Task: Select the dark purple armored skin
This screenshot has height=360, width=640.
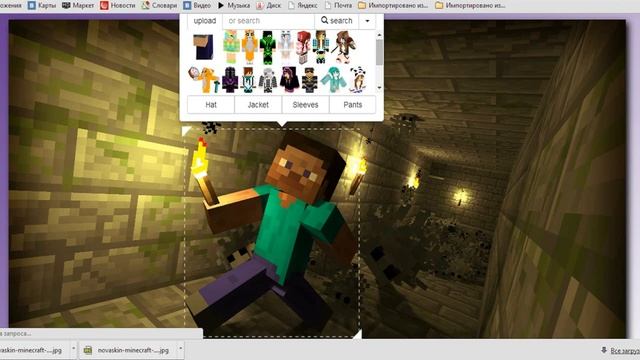Action: point(230,80)
